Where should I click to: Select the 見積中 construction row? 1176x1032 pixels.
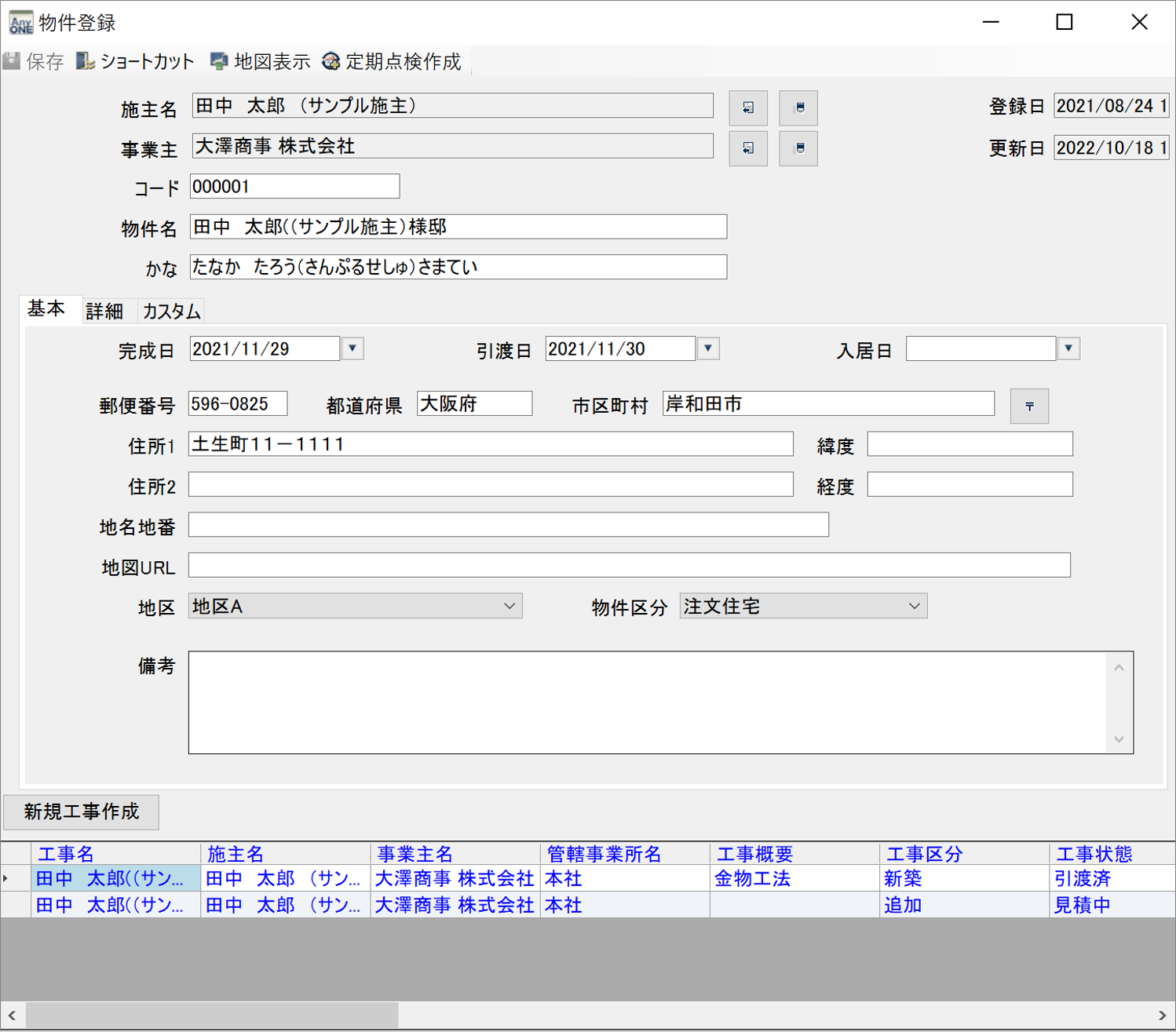(x=1082, y=905)
